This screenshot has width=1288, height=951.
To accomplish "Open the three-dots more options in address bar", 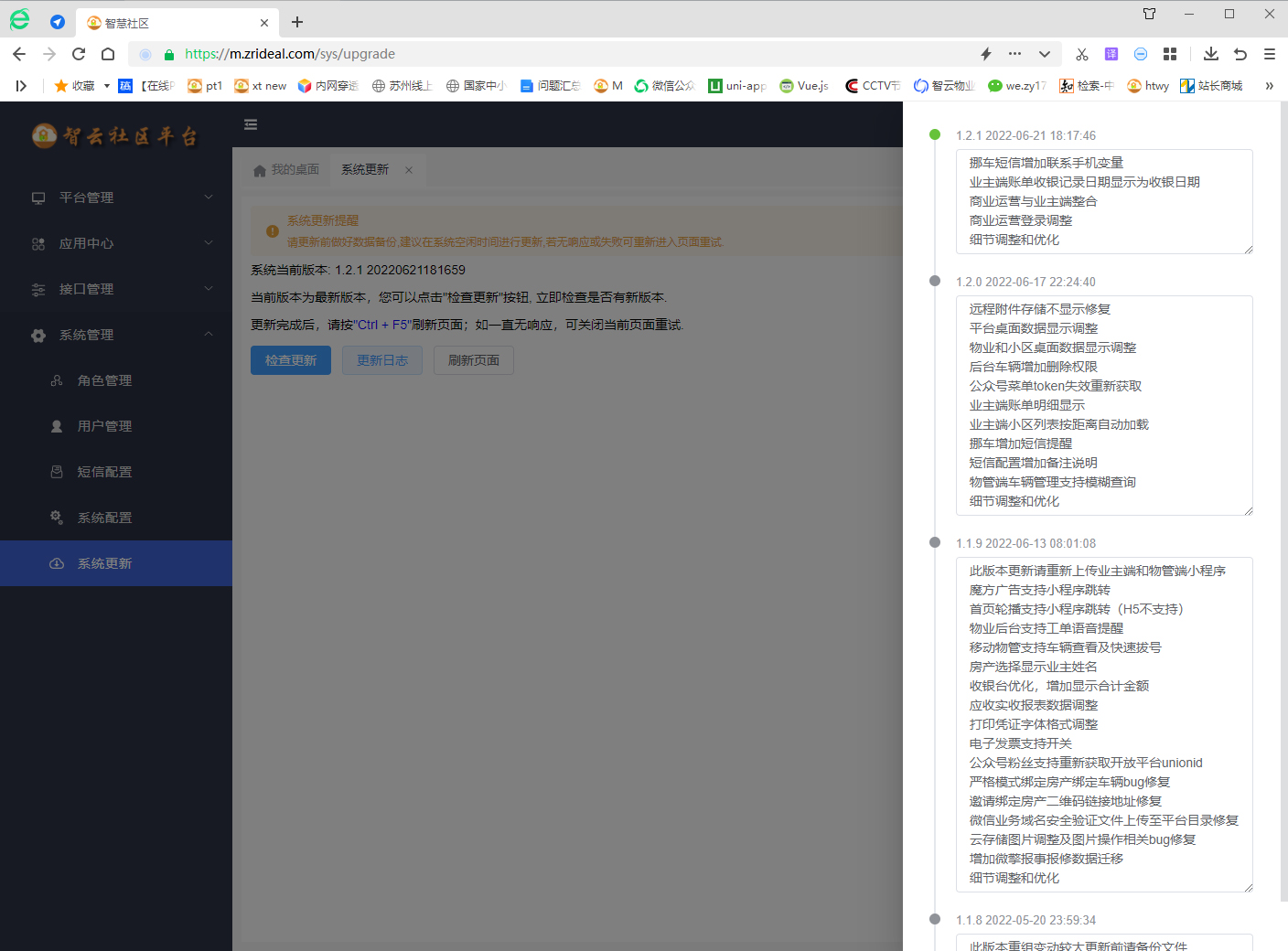I will [x=1014, y=54].
